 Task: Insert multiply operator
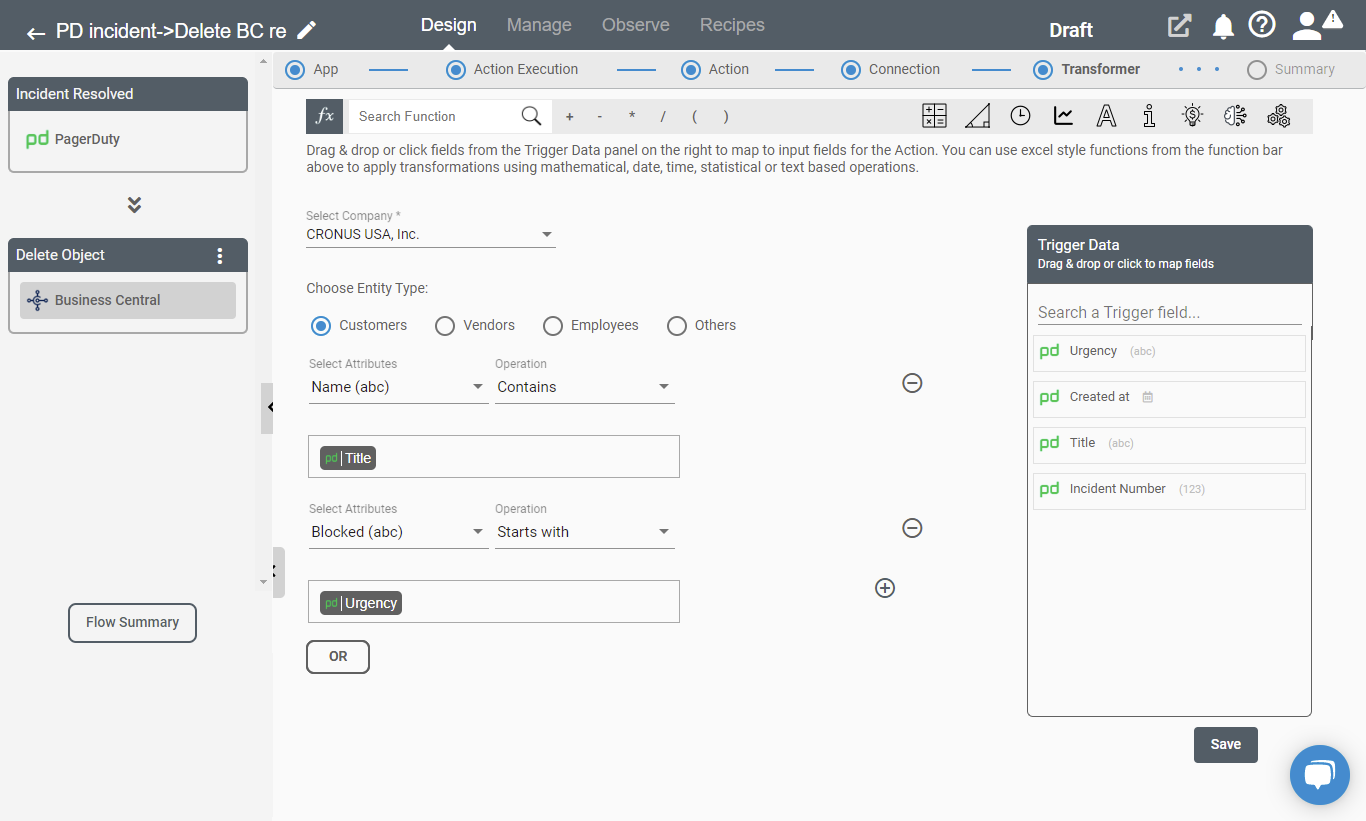632,117
